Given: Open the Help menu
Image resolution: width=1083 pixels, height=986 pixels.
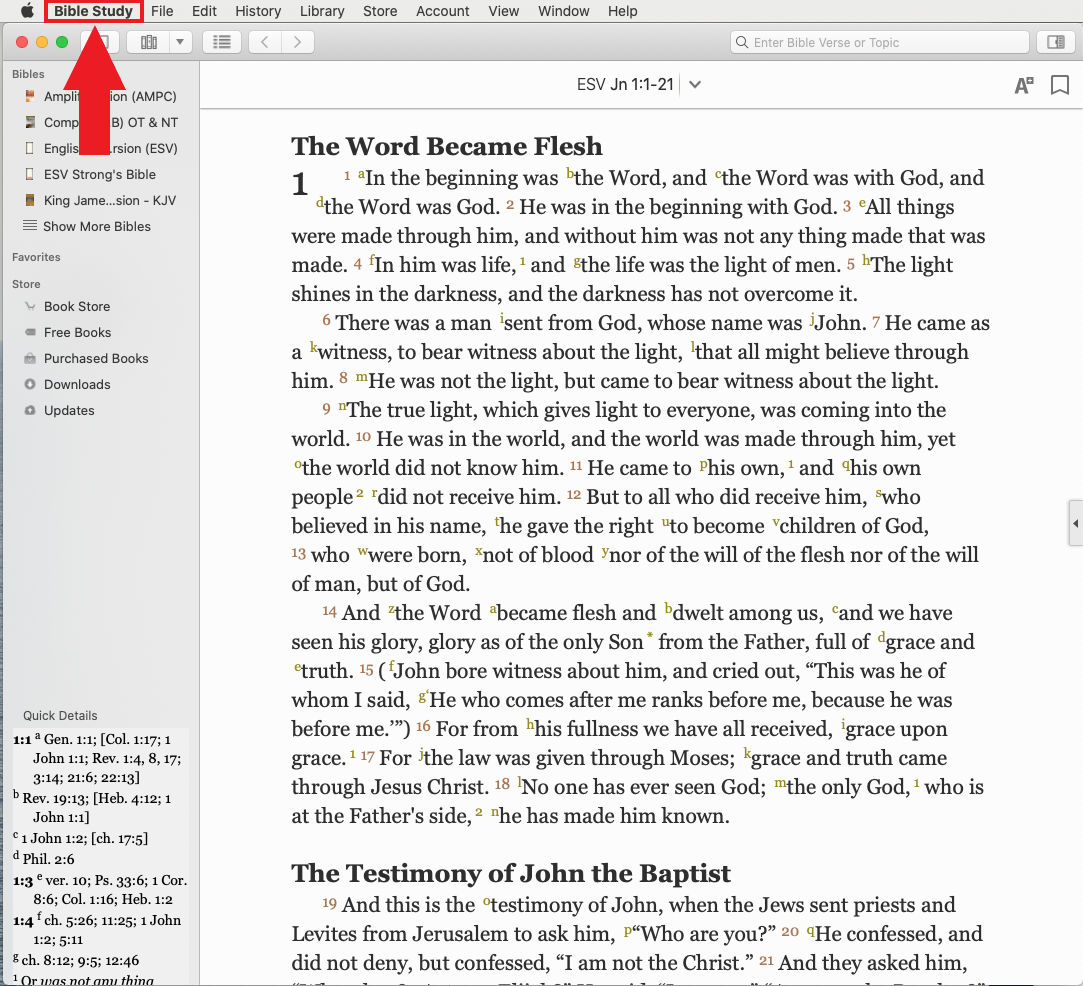Looking at the screenshot, I should (x=622, y=11).
